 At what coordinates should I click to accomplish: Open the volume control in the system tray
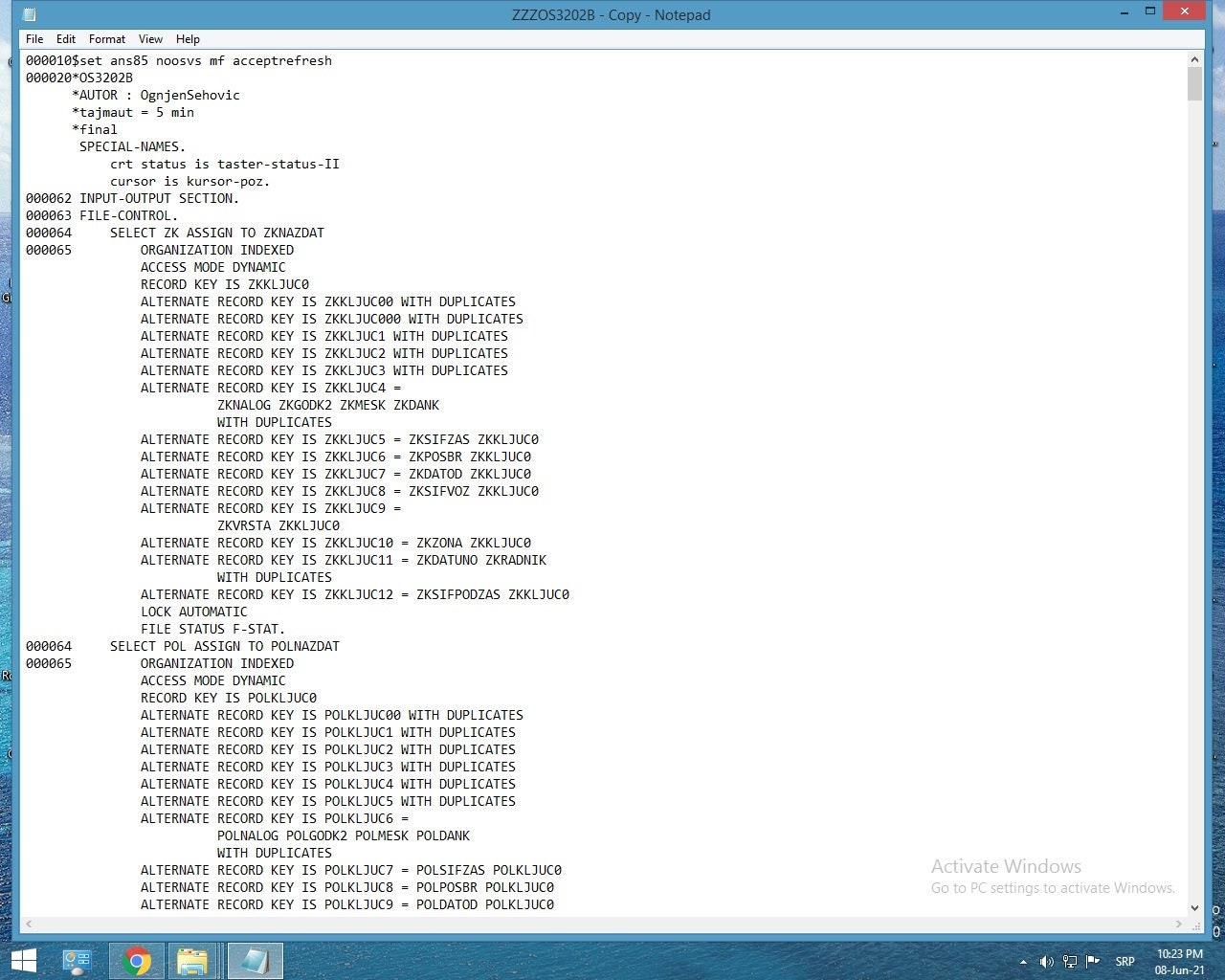tap(1047, 962)
